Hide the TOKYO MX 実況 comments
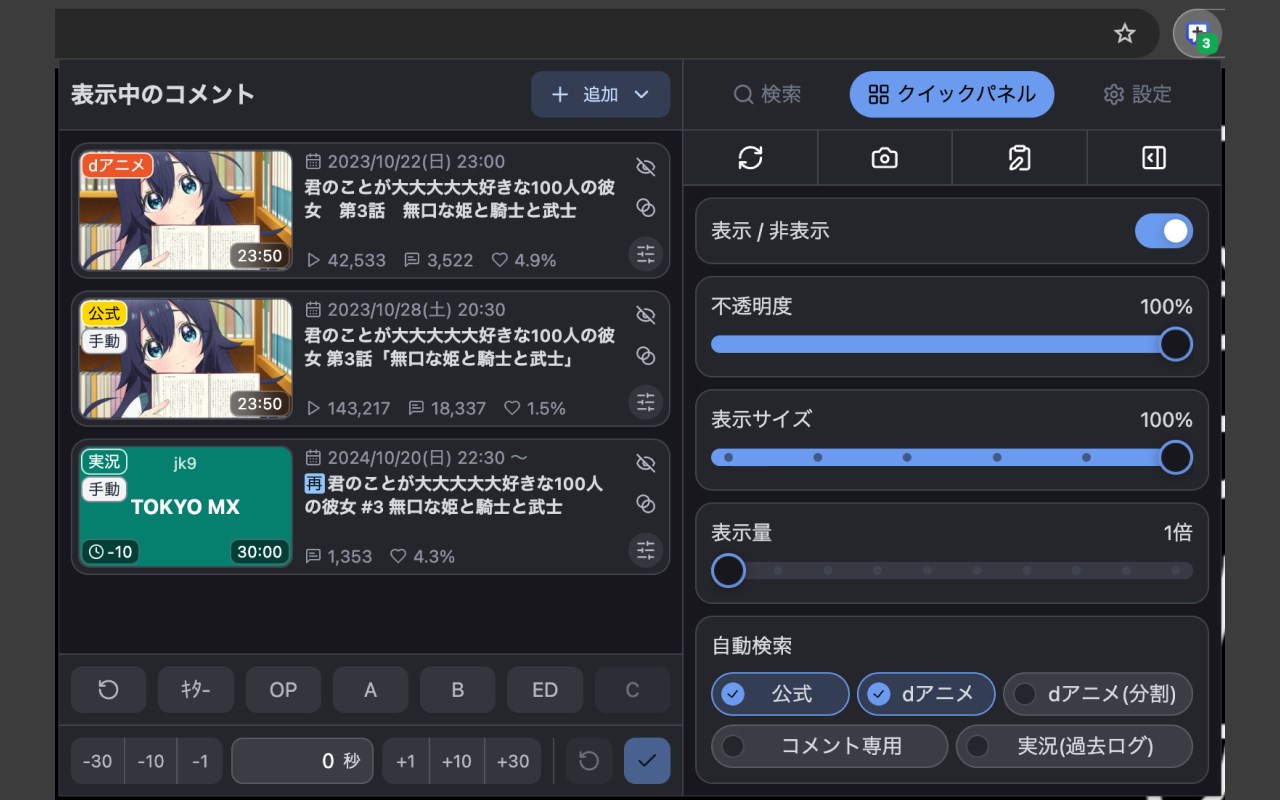 [646, 463]
